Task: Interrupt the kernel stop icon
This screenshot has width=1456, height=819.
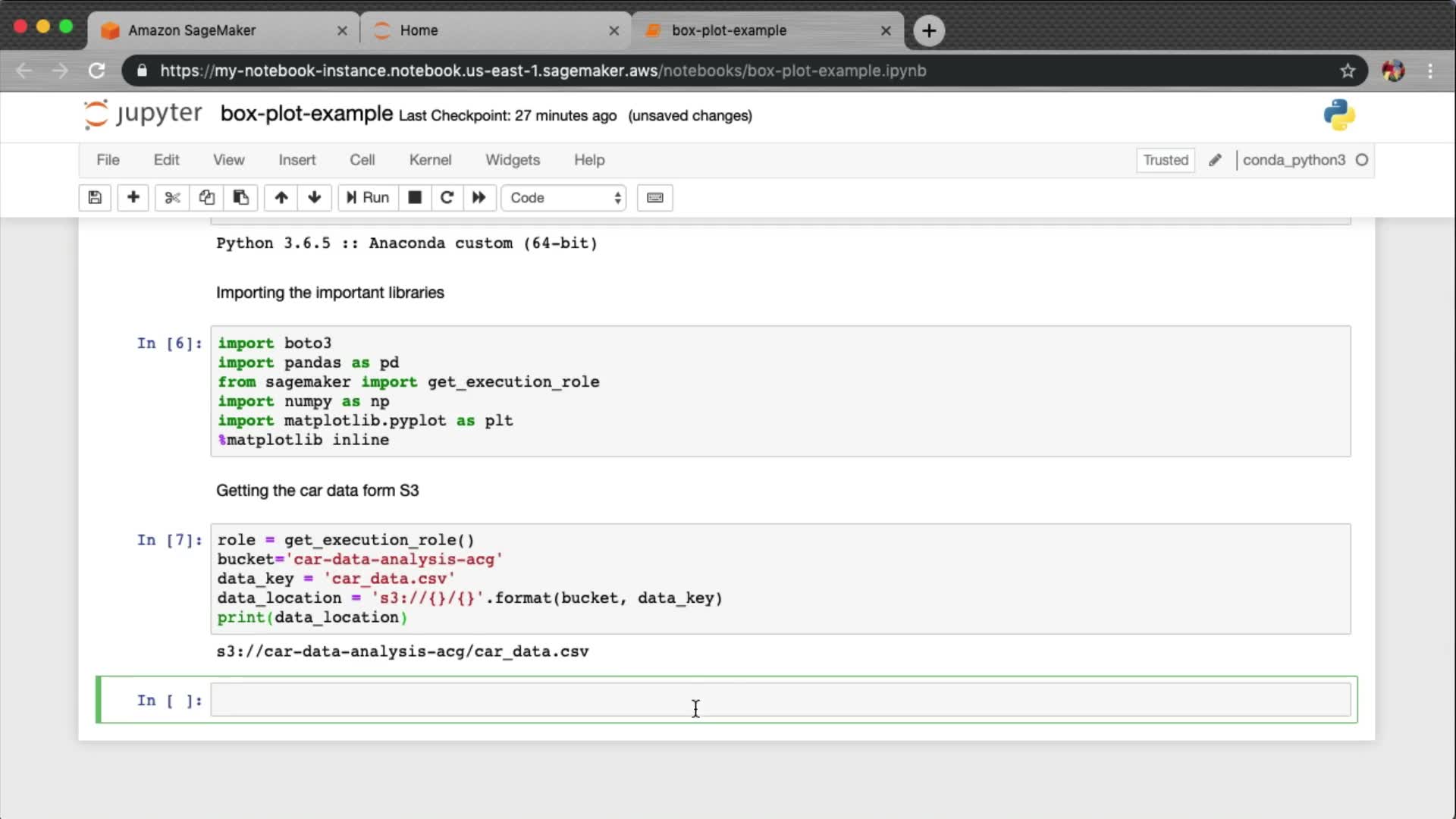Action: [415, 198]
